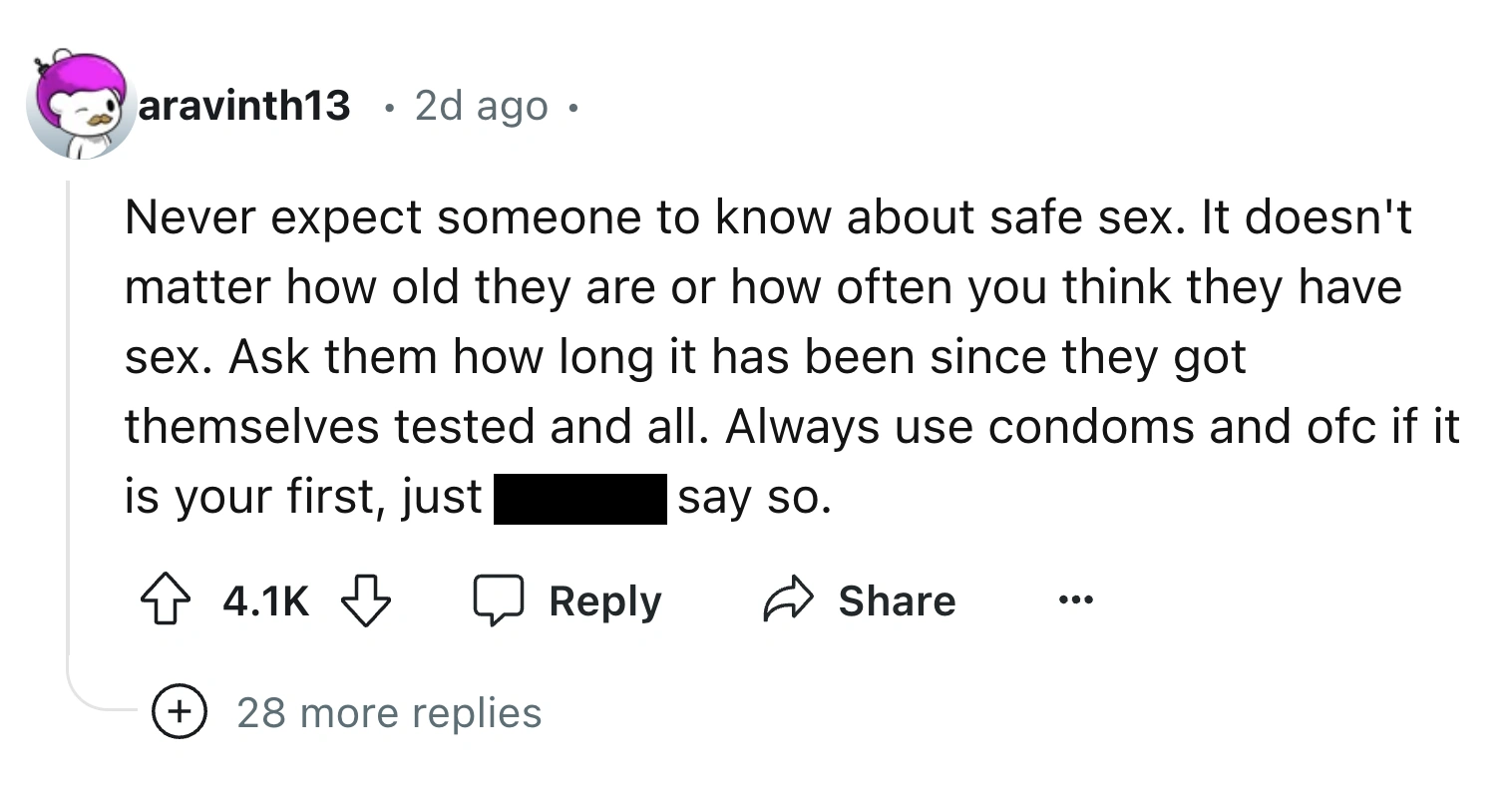Downvote the aravinth13 comment
The height and width of the screenshot is (794, 1512).
click(366, 601)
